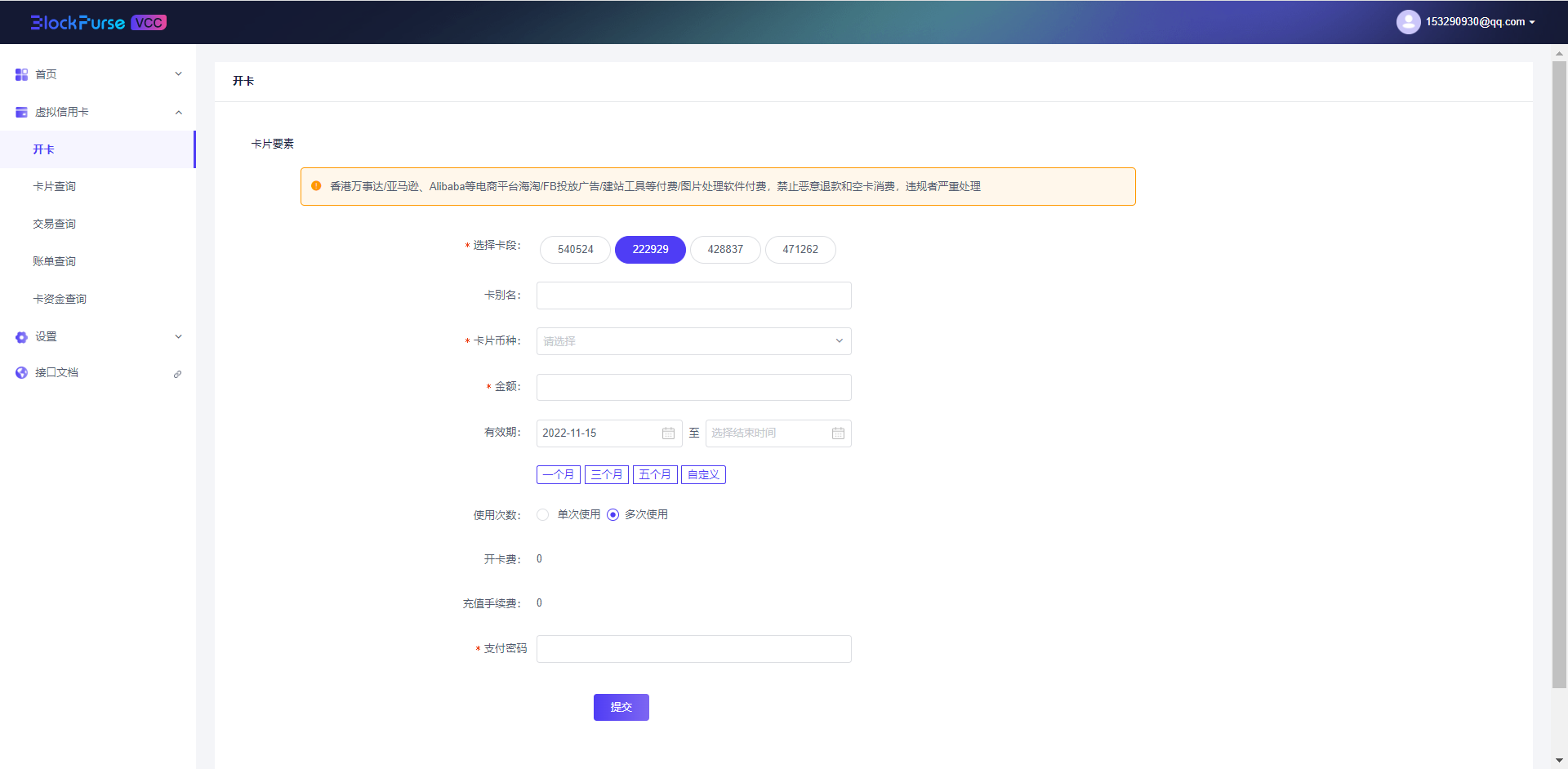Screen dimensions: 1568x769
Task: Click the start date calendar icon
Action: pos(668,433)
